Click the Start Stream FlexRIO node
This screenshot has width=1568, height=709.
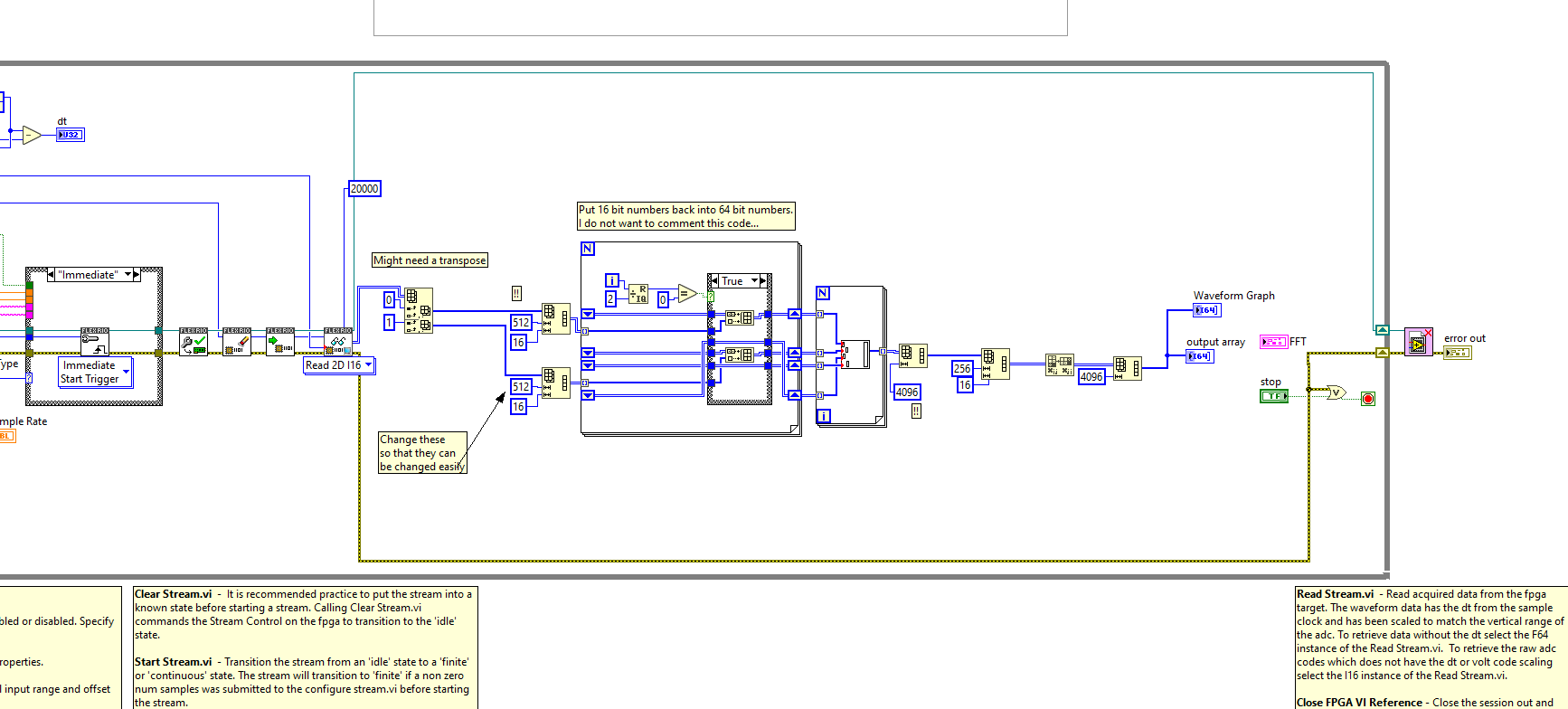tap(280, 342)
